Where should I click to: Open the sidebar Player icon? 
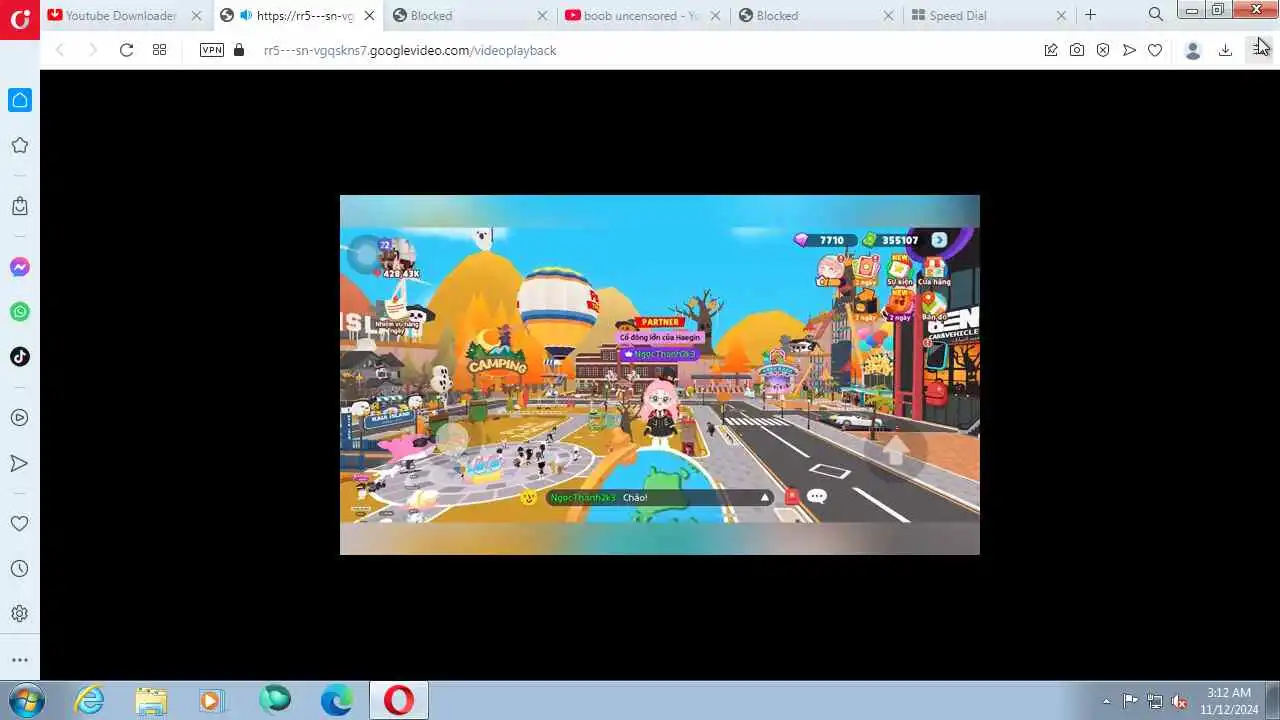point(20,418)
